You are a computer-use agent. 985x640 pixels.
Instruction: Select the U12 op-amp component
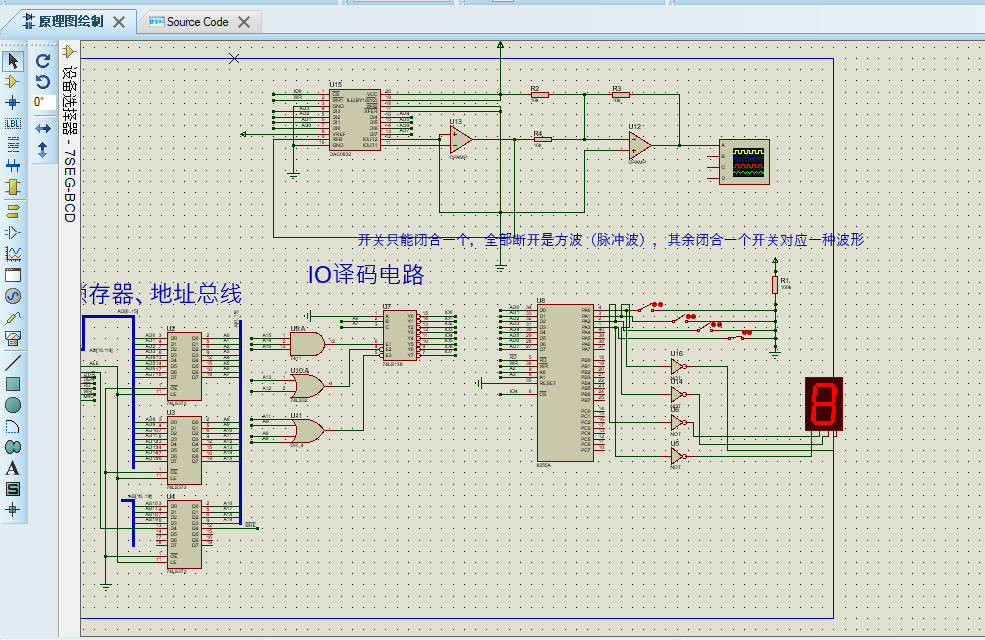[x=640, y=146]
